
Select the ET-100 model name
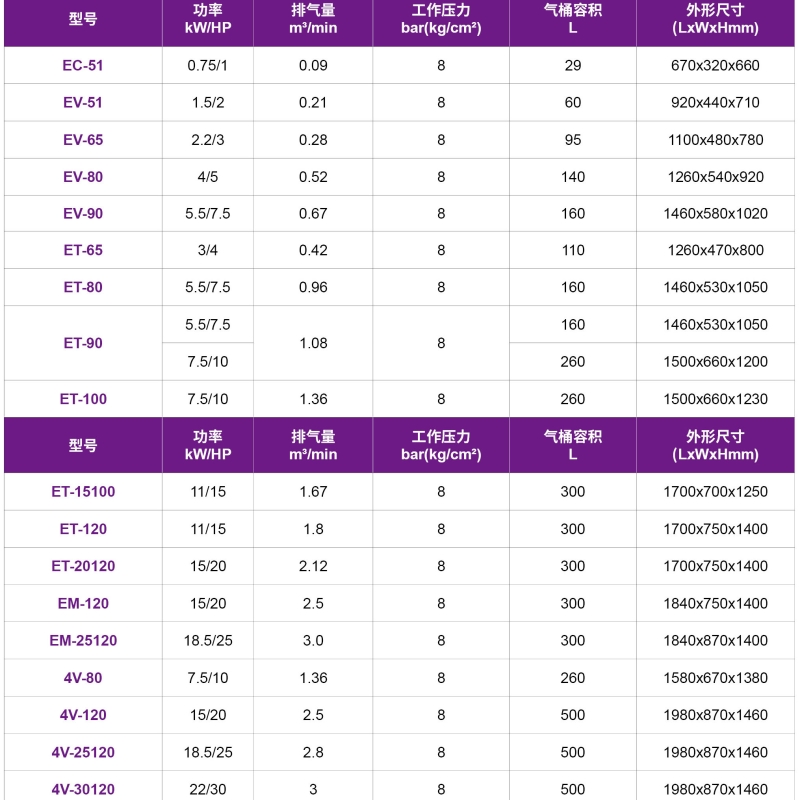point(83,399)
